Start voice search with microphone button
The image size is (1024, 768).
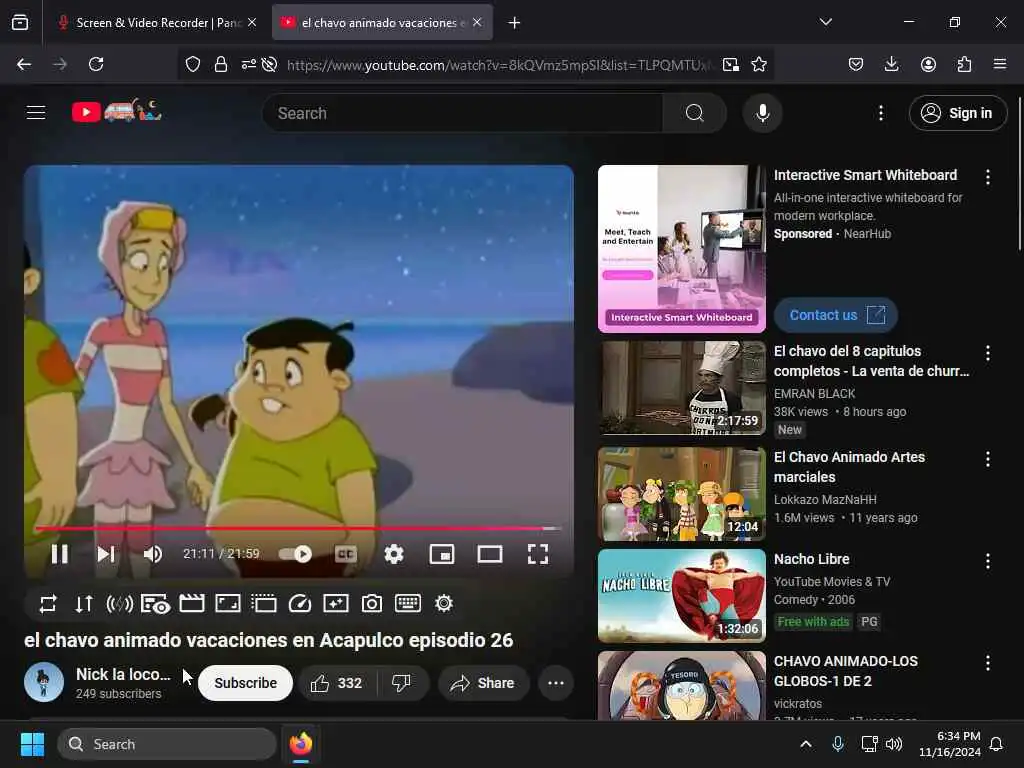[x=762, y=113]
